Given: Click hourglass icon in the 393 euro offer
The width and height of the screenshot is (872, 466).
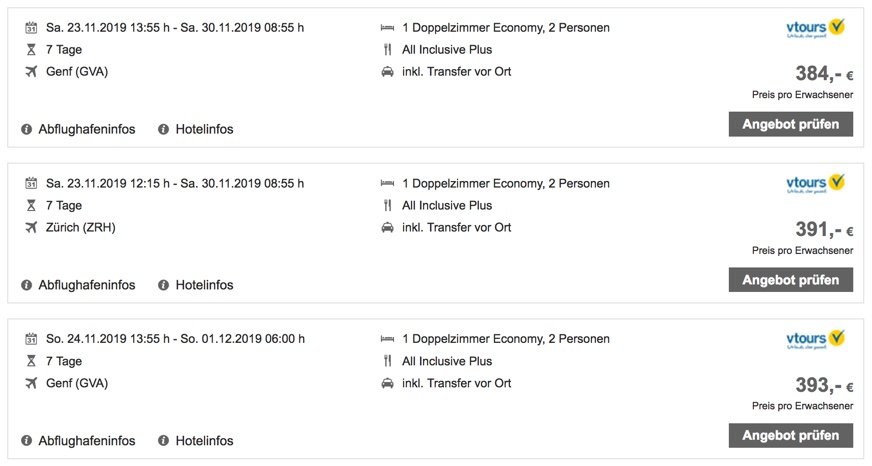Looking at the screenshot, I should 30,361.
